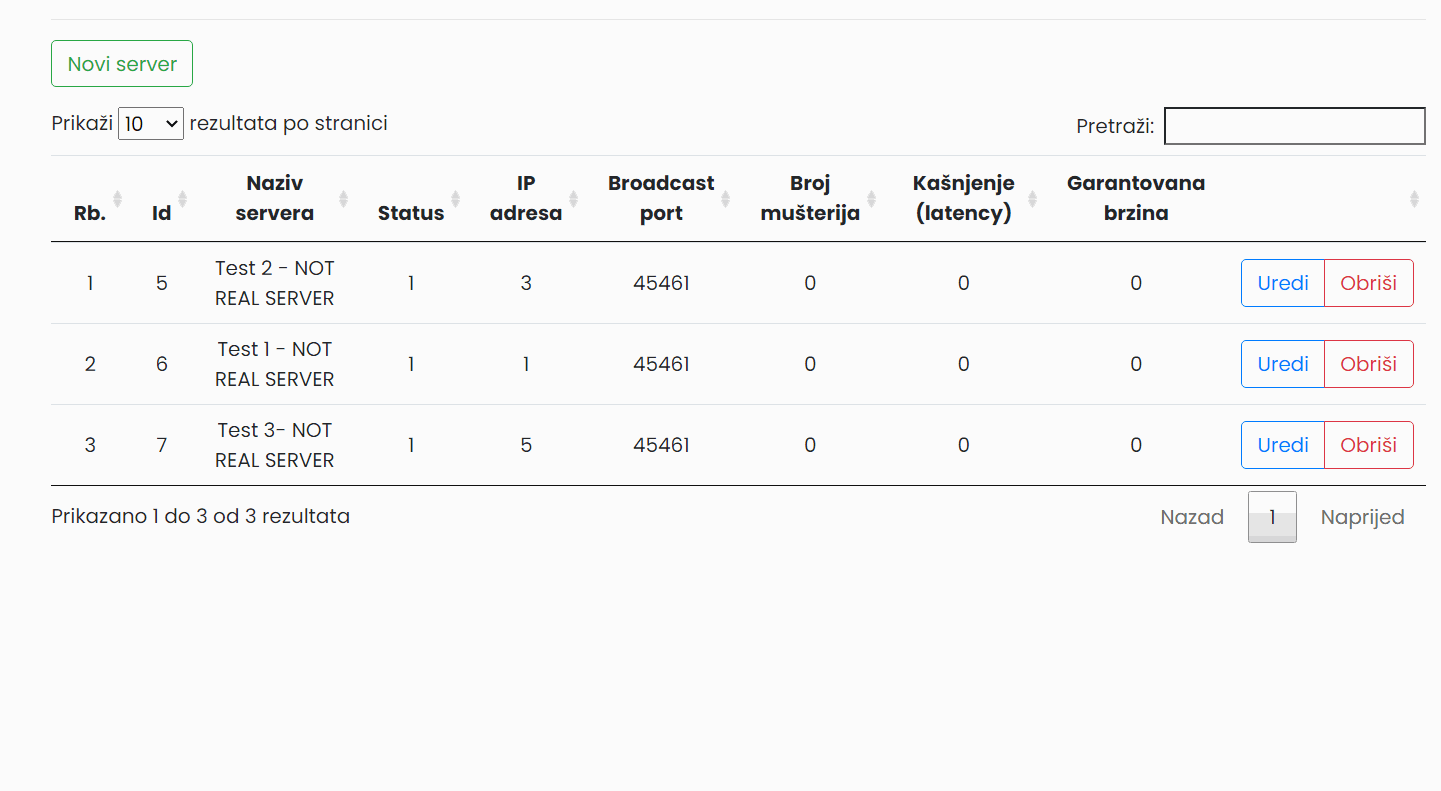Click the Novi server button
The image size is (1441, 791).
pos(122,64)
